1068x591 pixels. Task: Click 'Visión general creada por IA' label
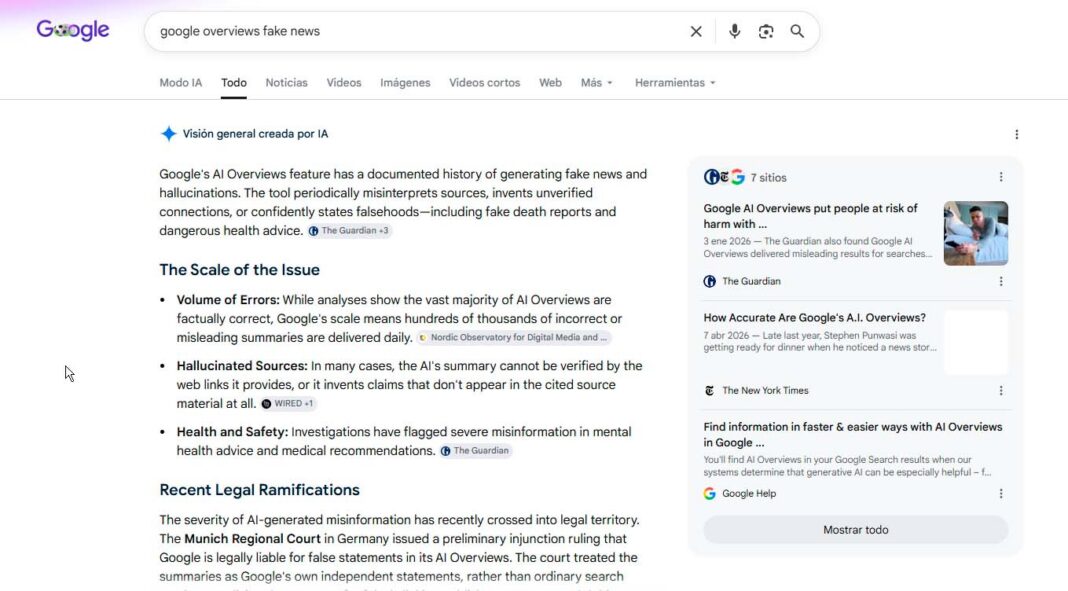[x=255, y=134]
